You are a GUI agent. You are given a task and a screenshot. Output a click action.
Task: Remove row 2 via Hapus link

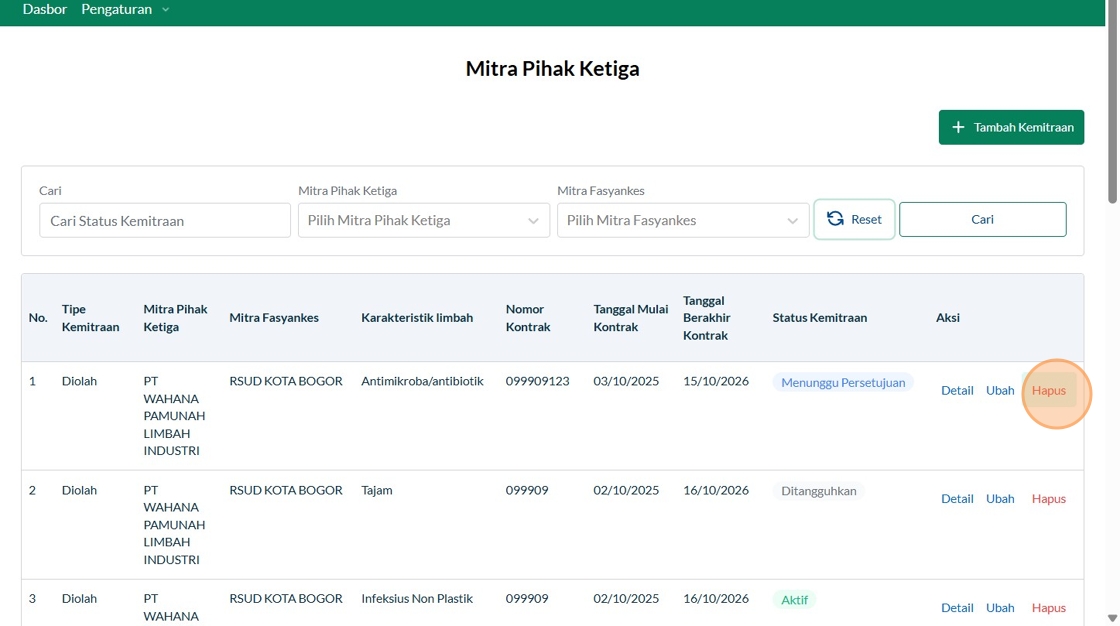1049,499
